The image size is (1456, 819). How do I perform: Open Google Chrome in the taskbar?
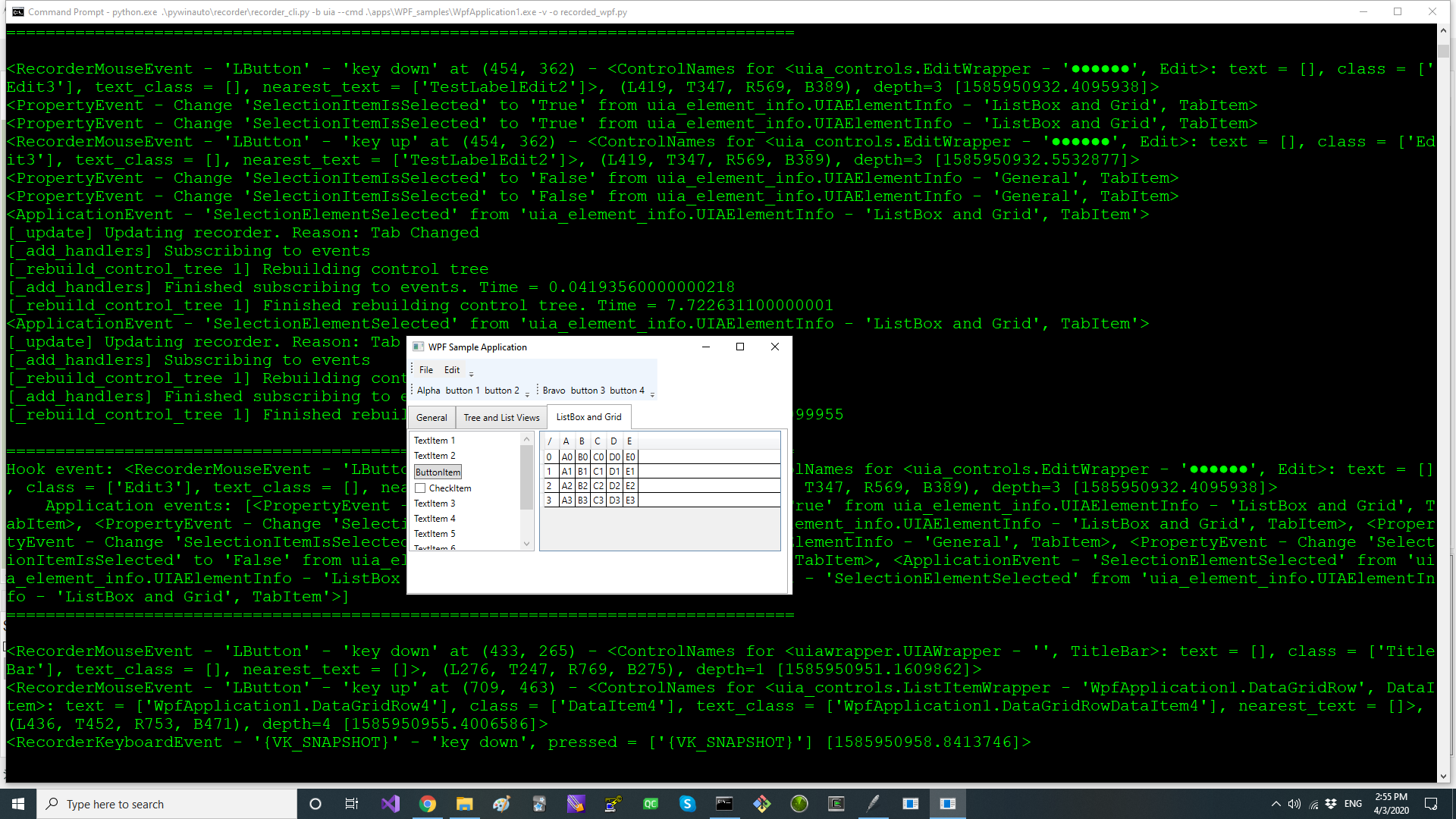tap(428, 804)
